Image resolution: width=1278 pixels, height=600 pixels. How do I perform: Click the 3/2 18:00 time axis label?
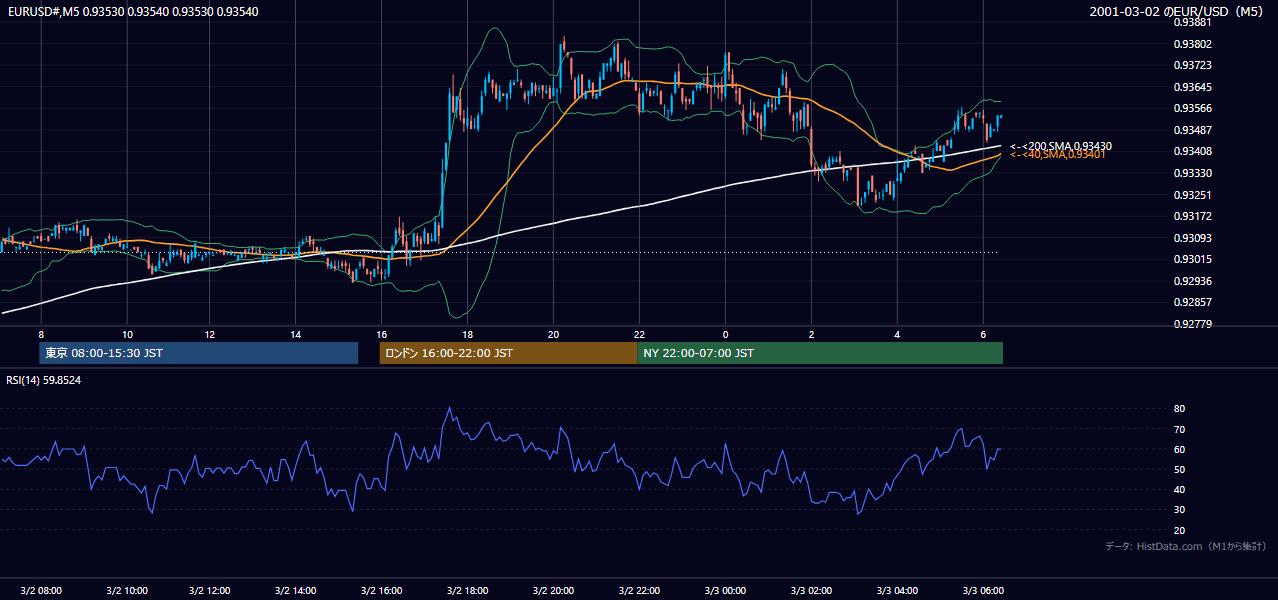pos(468,591)
